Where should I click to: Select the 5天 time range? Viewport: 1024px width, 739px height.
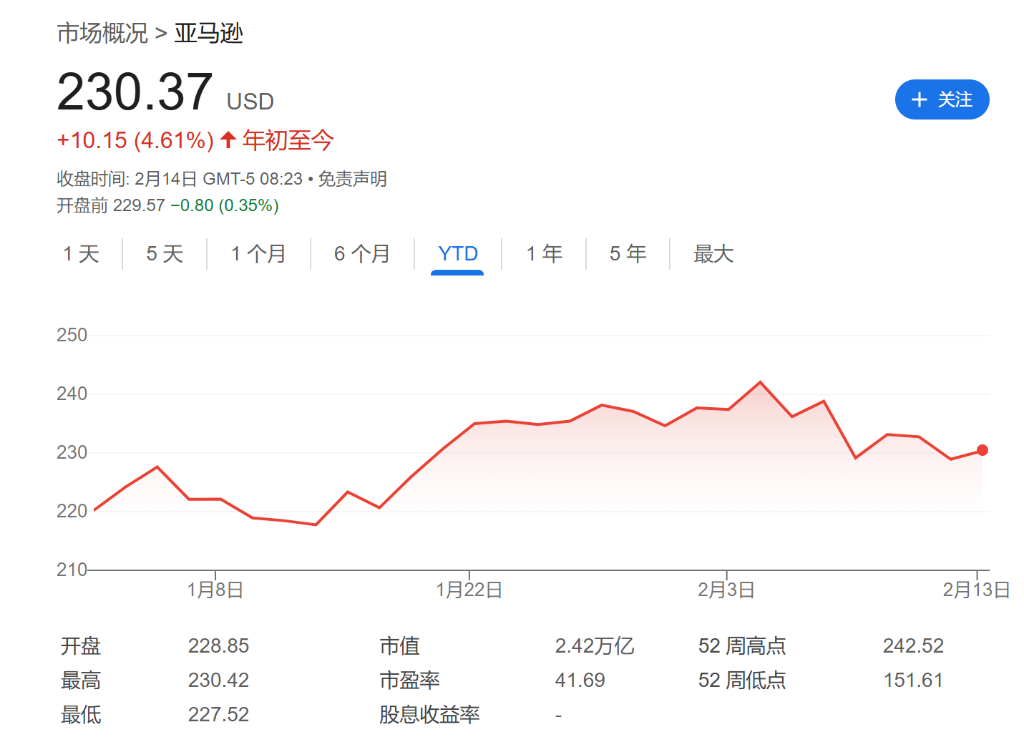coord(163,254)
